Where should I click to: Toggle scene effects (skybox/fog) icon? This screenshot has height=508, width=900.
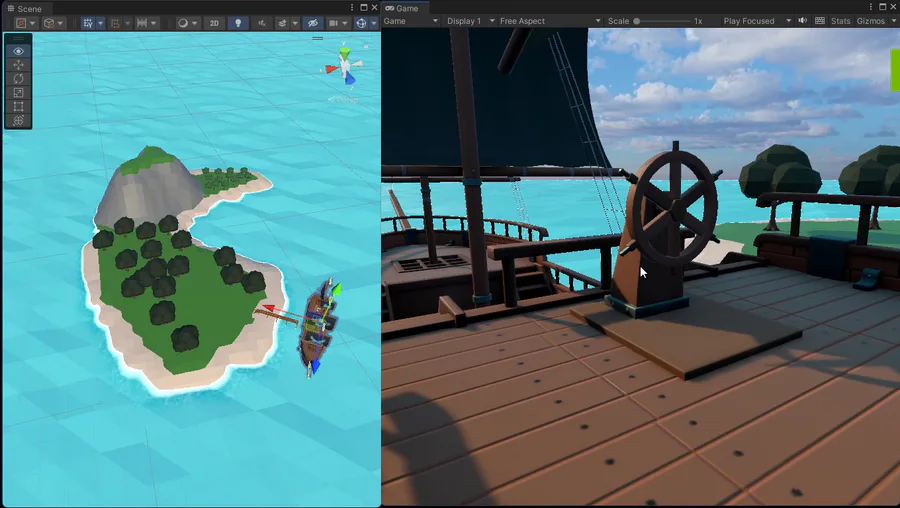pos(282,23)
